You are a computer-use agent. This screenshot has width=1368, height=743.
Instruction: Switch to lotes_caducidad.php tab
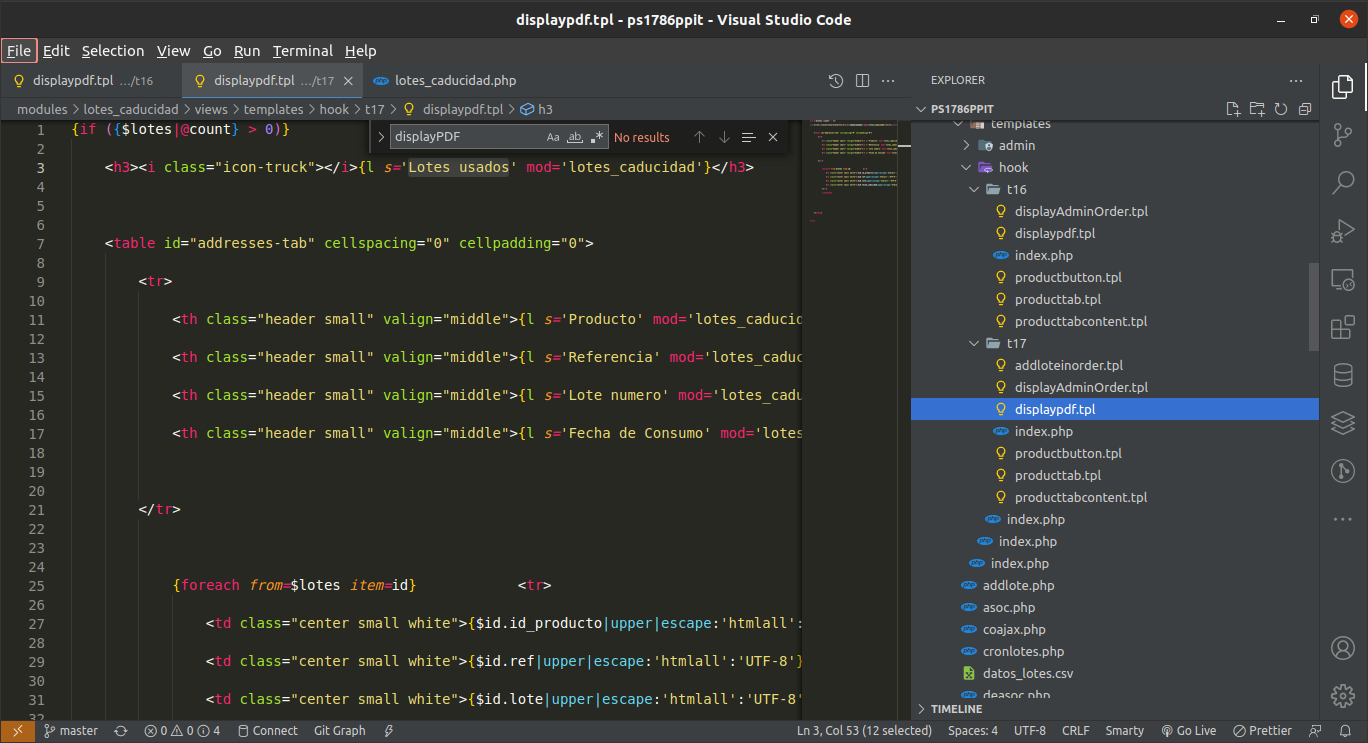click(455, 81)
